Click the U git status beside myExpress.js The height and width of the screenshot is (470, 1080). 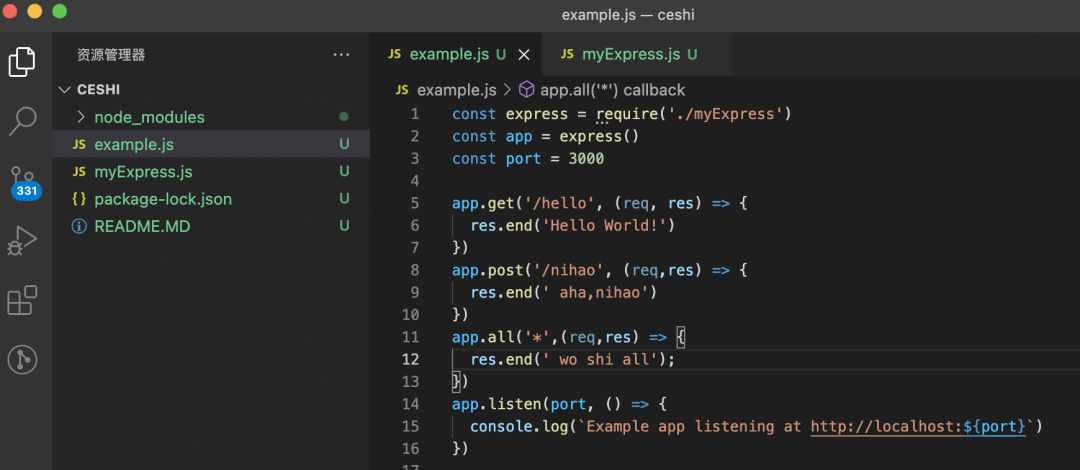click(x=344, y=172)
